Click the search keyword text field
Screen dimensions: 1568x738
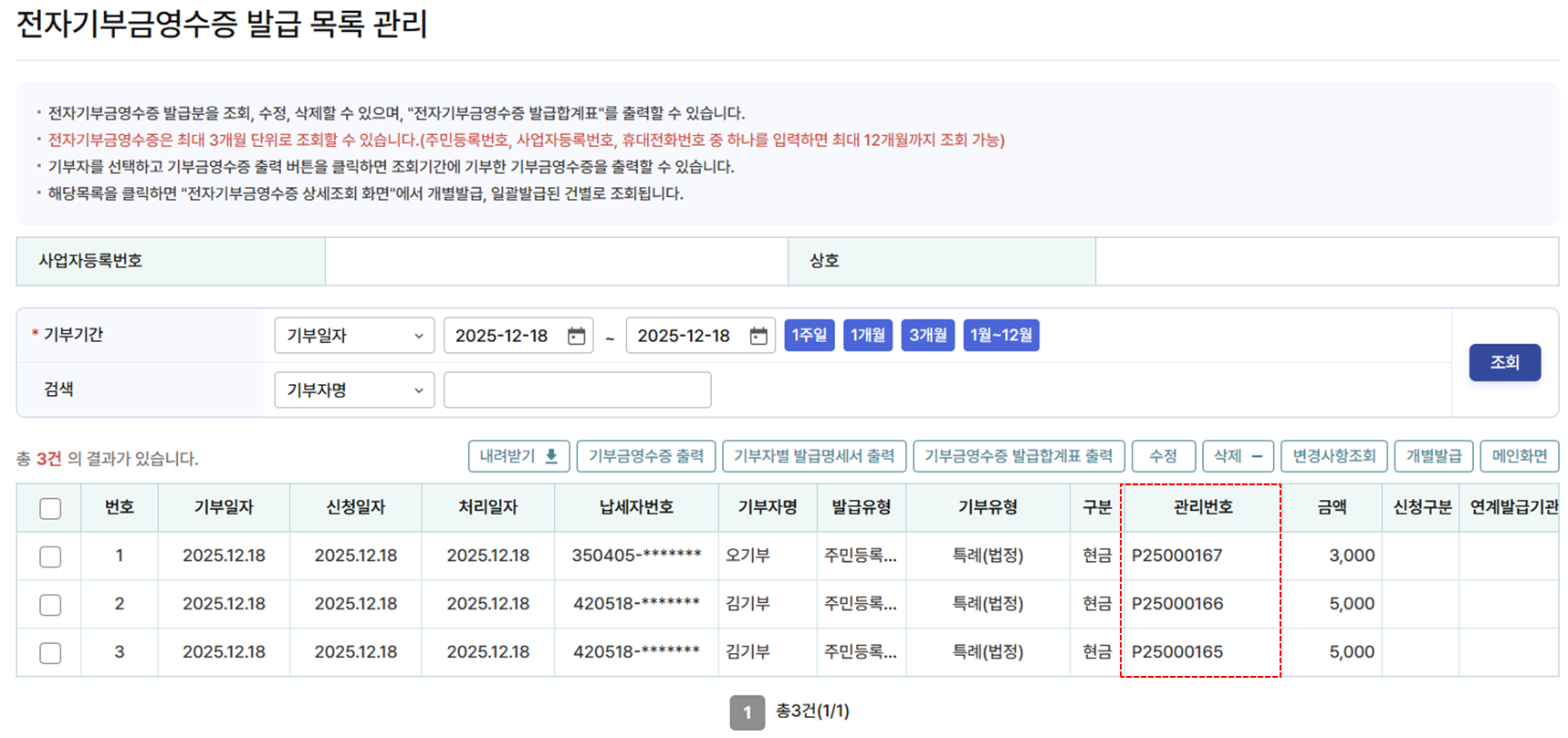577,390
